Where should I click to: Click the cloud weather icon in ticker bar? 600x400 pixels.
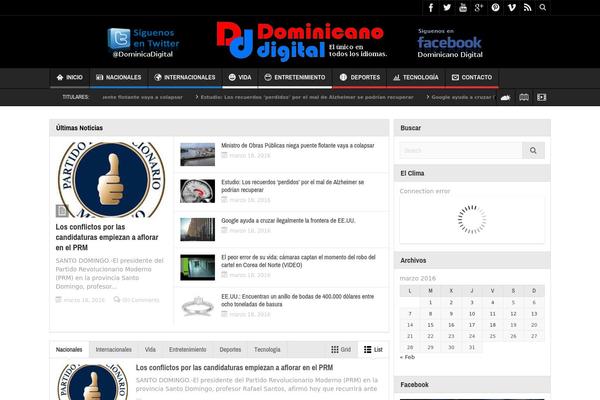pos(505,98)
